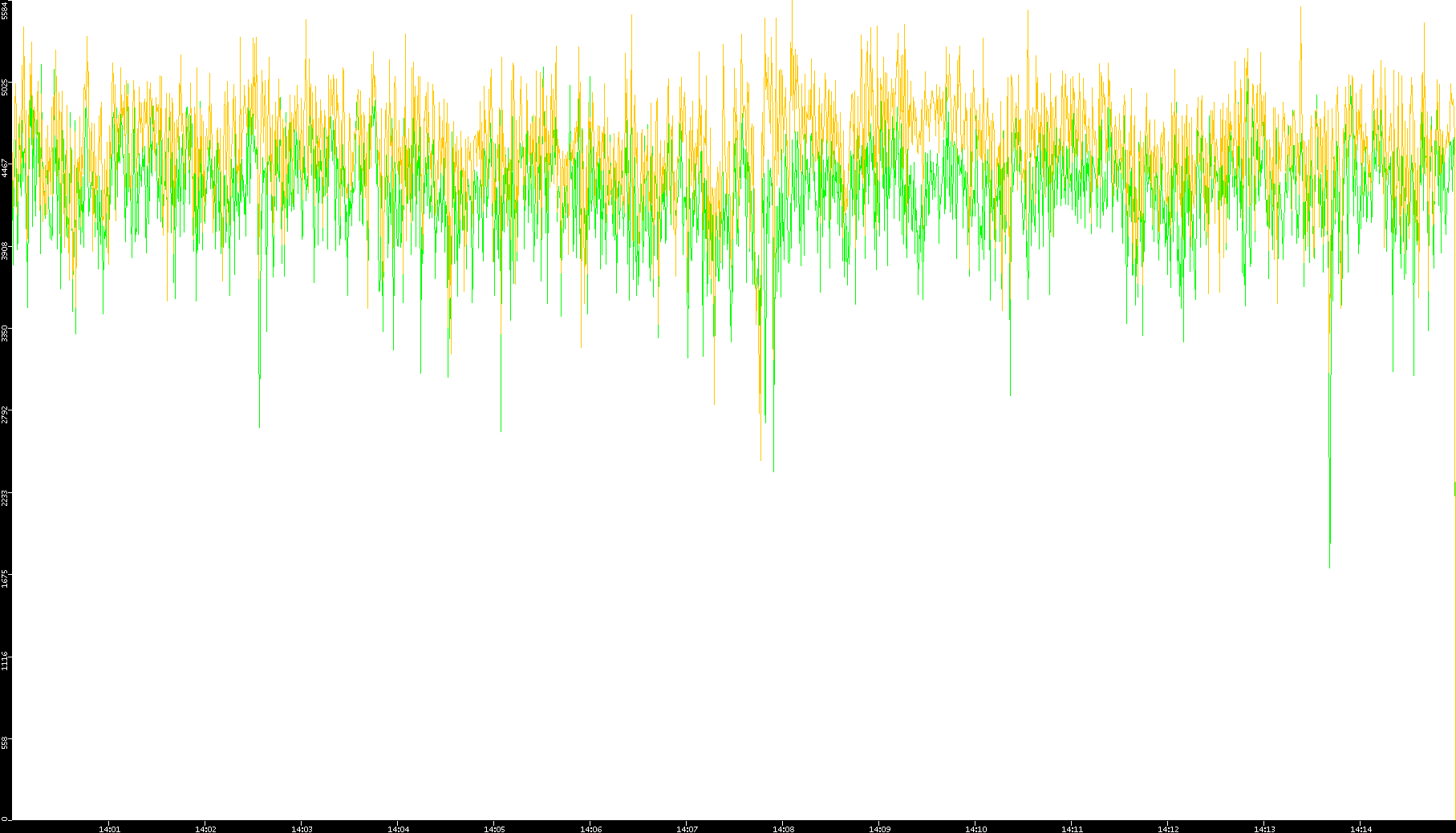Choose the 14:07 time label
The width and height of the screenshot is (1456, 833).
687,829
